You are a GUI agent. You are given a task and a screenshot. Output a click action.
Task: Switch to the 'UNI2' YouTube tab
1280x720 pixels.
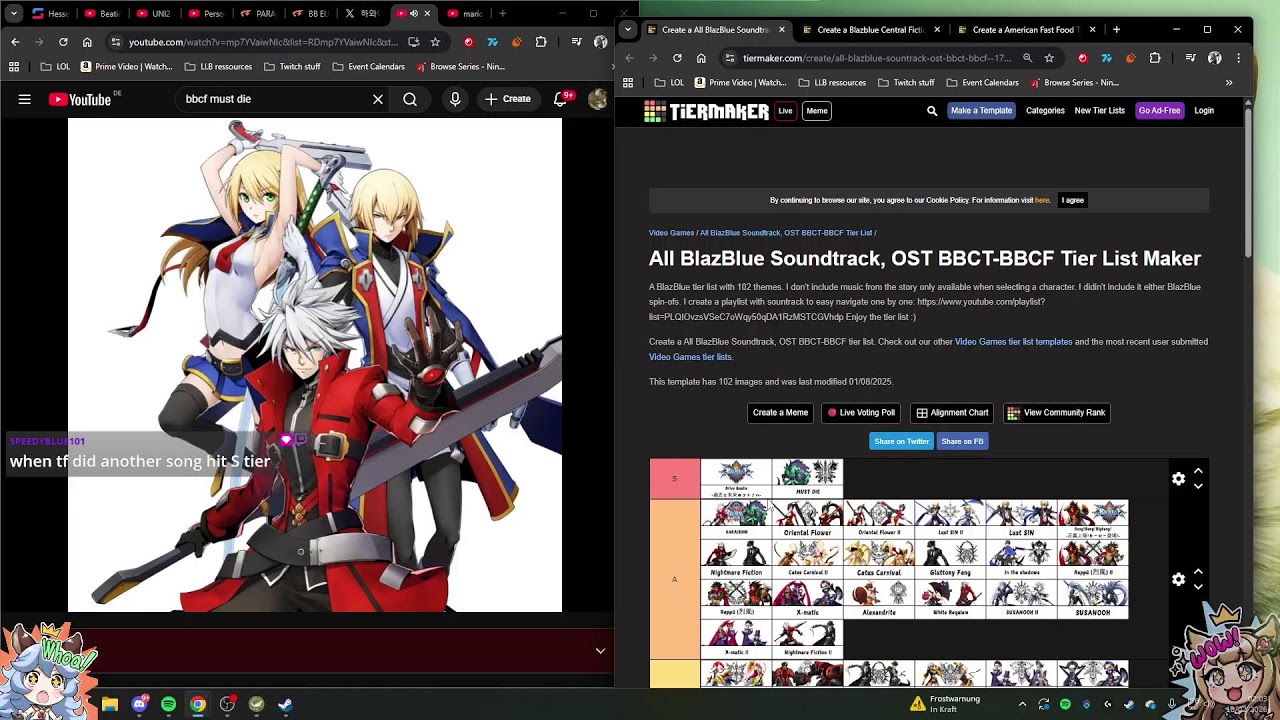[153, 14]
